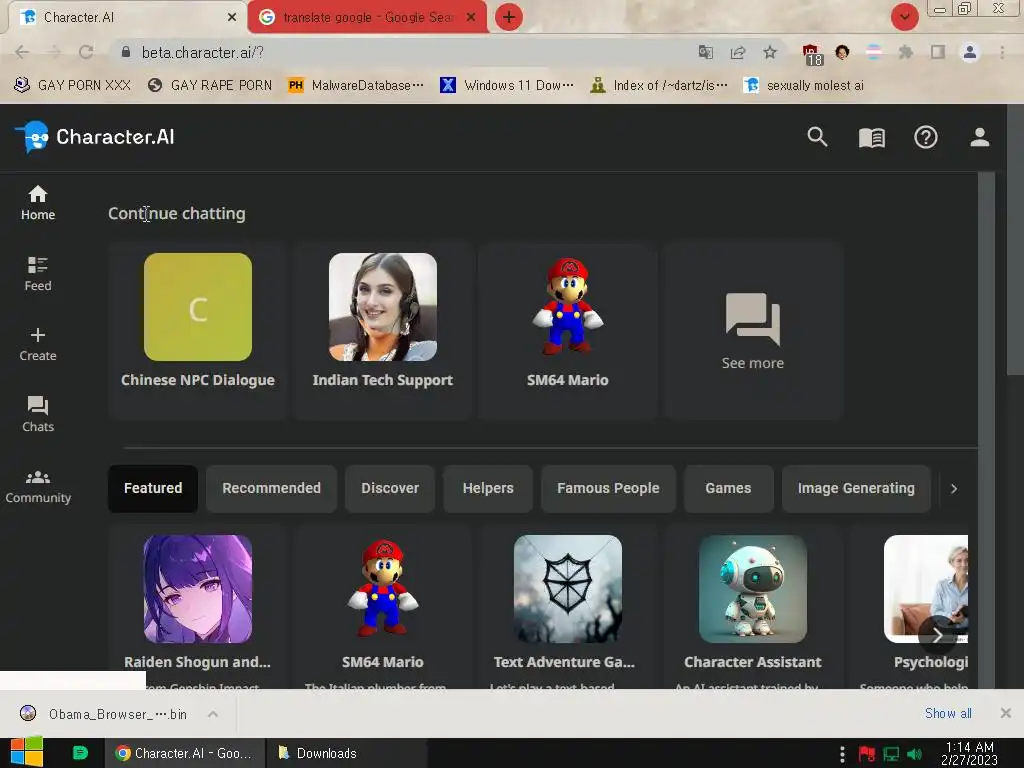Click the Character.AI logo

pos(95,137)
